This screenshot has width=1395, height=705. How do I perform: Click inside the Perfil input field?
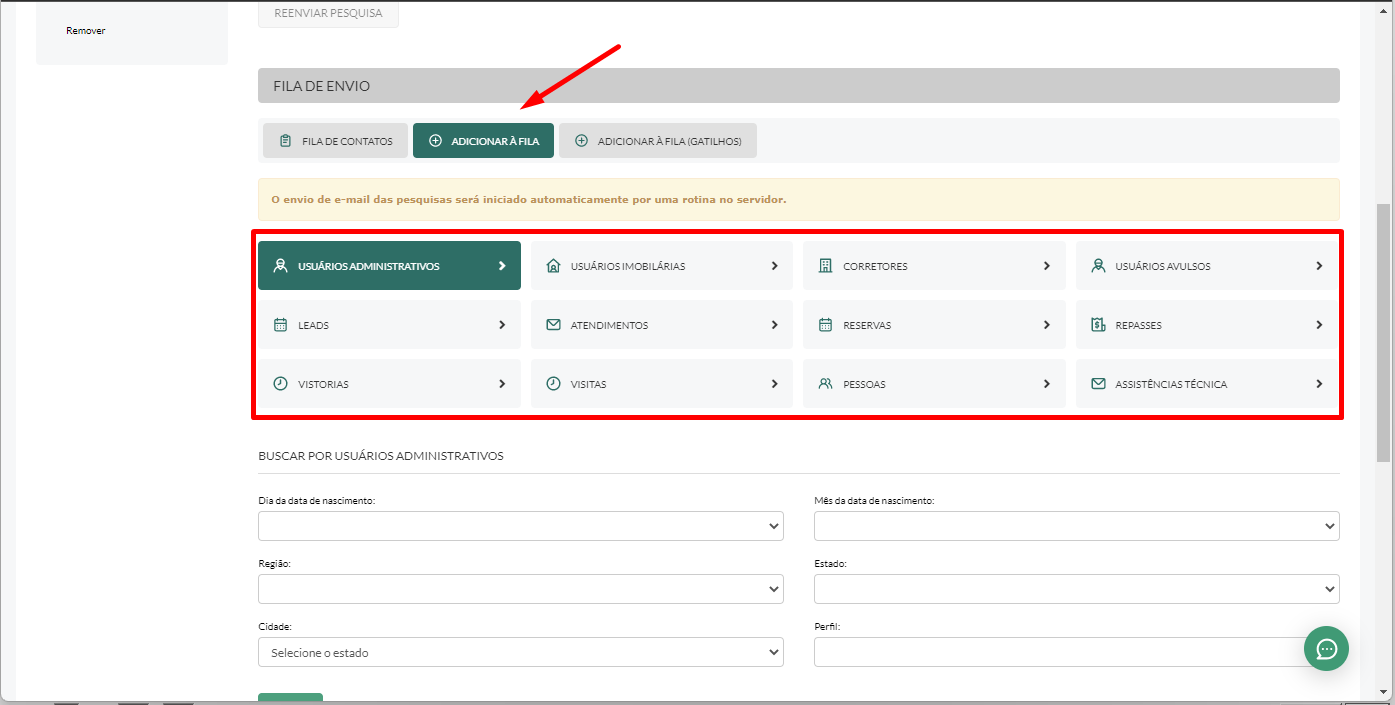(x=1077, y=652)
